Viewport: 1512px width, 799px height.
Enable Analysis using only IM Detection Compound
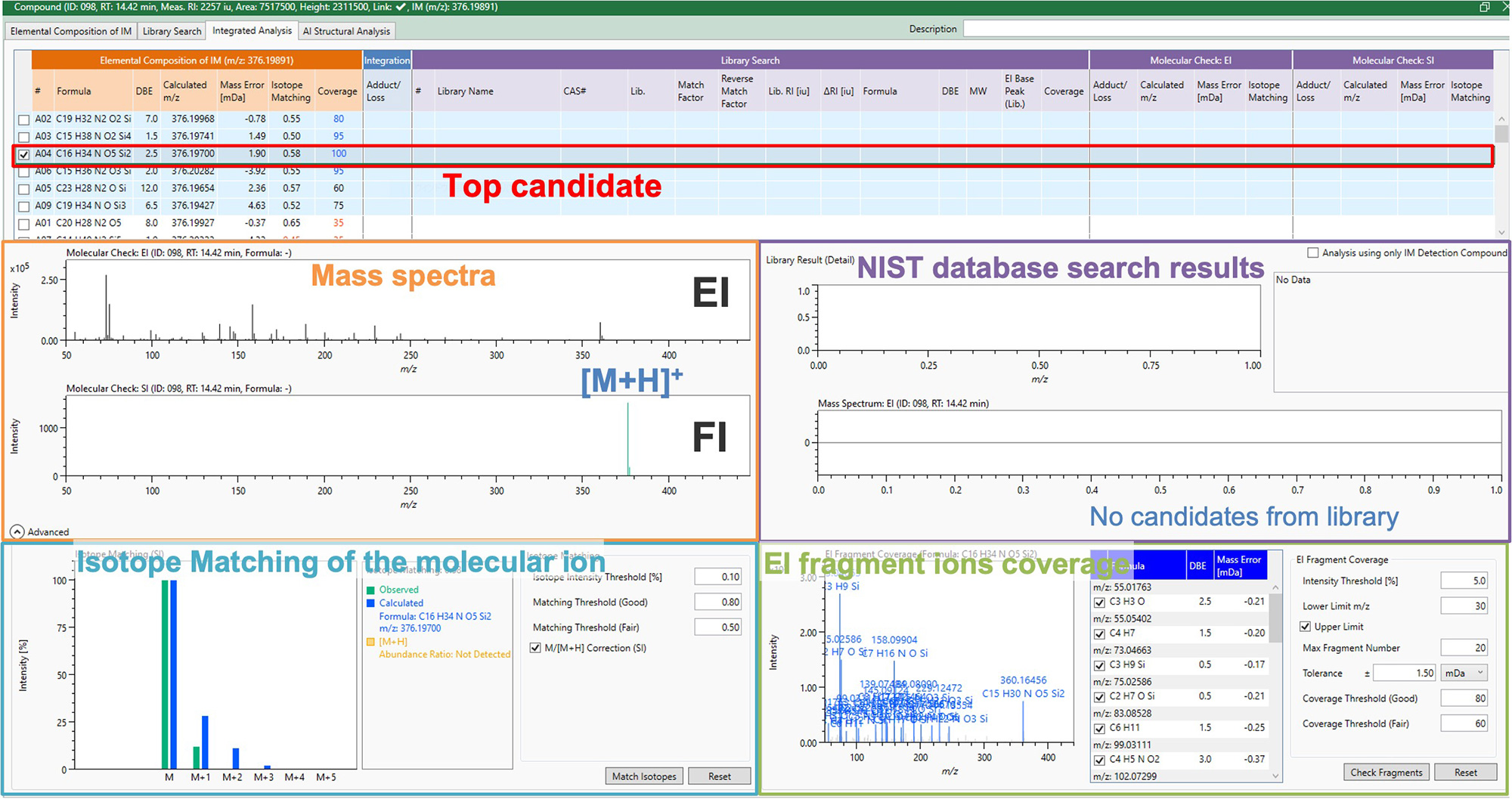[x=1313, y=252]
